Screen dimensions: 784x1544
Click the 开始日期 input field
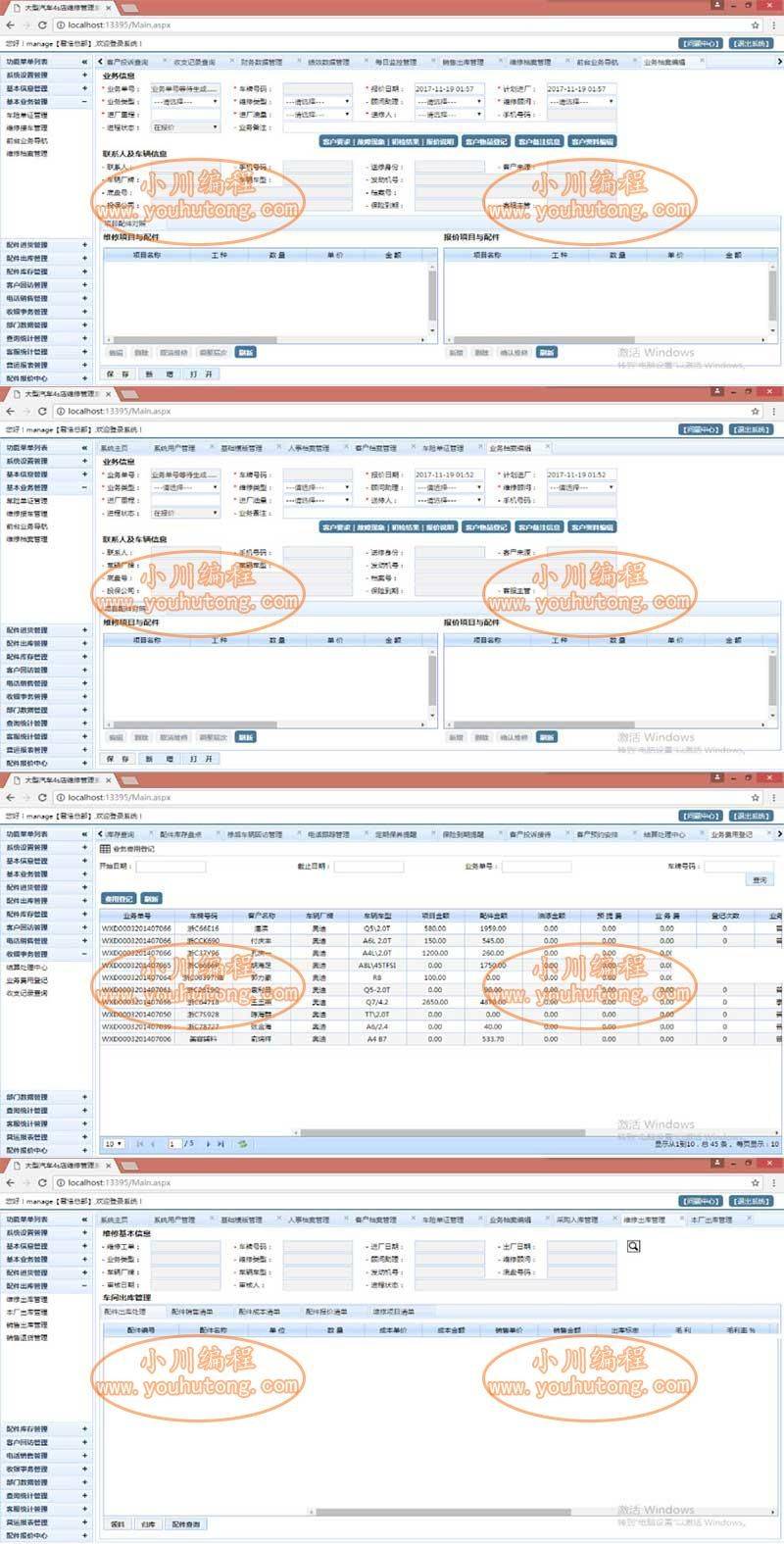tap(171, 867)
